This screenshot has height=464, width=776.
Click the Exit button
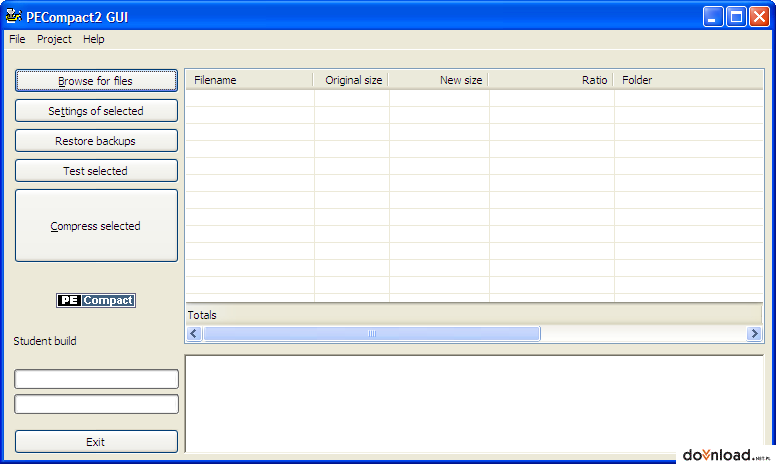click(x=96, y=441)
